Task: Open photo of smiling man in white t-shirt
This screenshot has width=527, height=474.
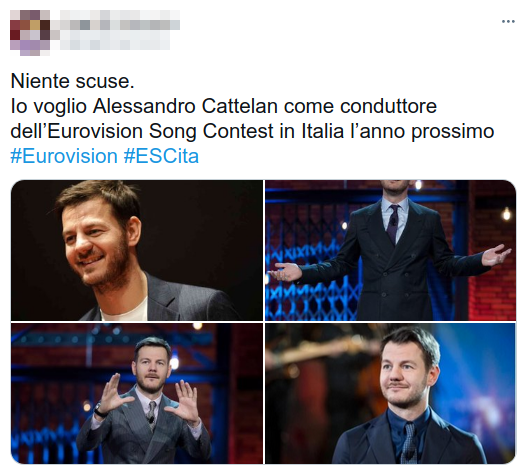Action: 137,250
